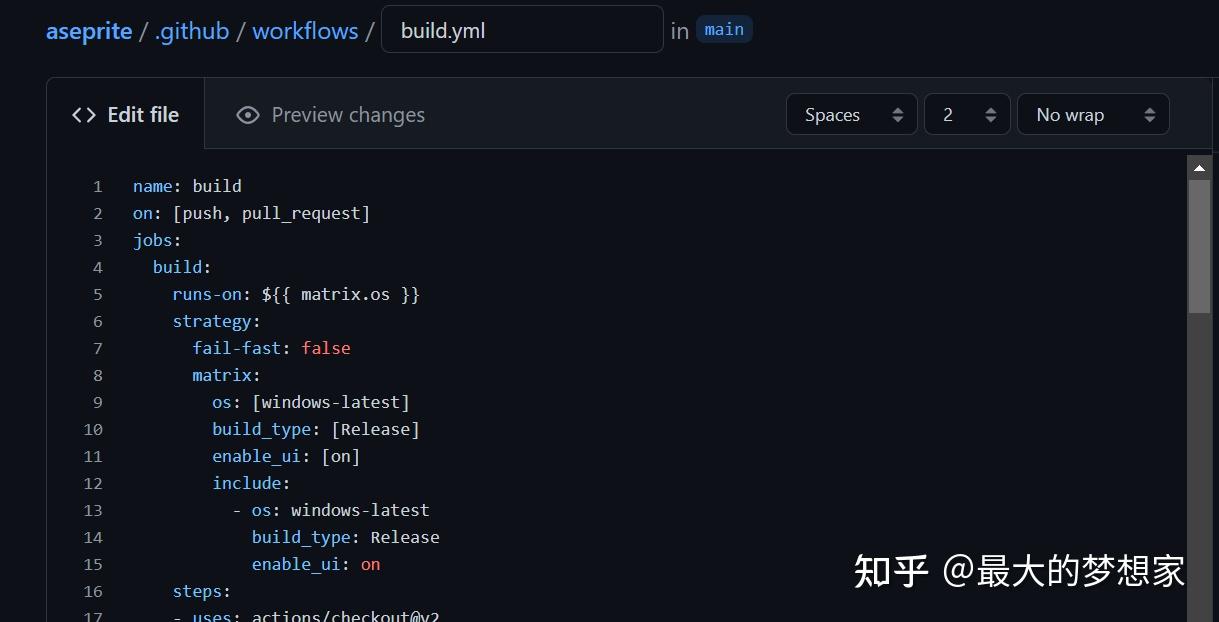The image size is (1219, 622).
Task: Expand the No wrap line mode dropdown
Action: (1093, 115)
